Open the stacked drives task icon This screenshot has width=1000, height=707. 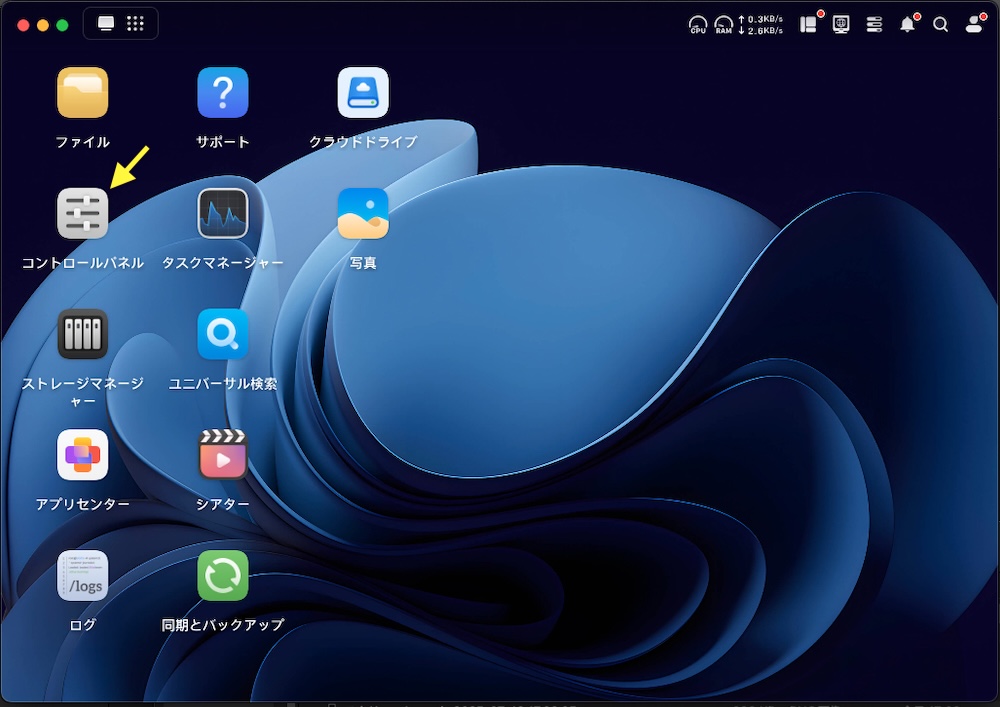tap(874, 24)
